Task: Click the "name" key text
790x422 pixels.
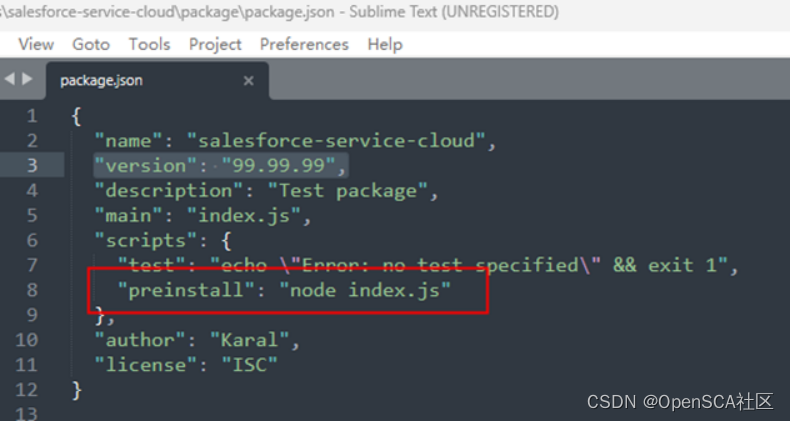Action: [128, 141]
